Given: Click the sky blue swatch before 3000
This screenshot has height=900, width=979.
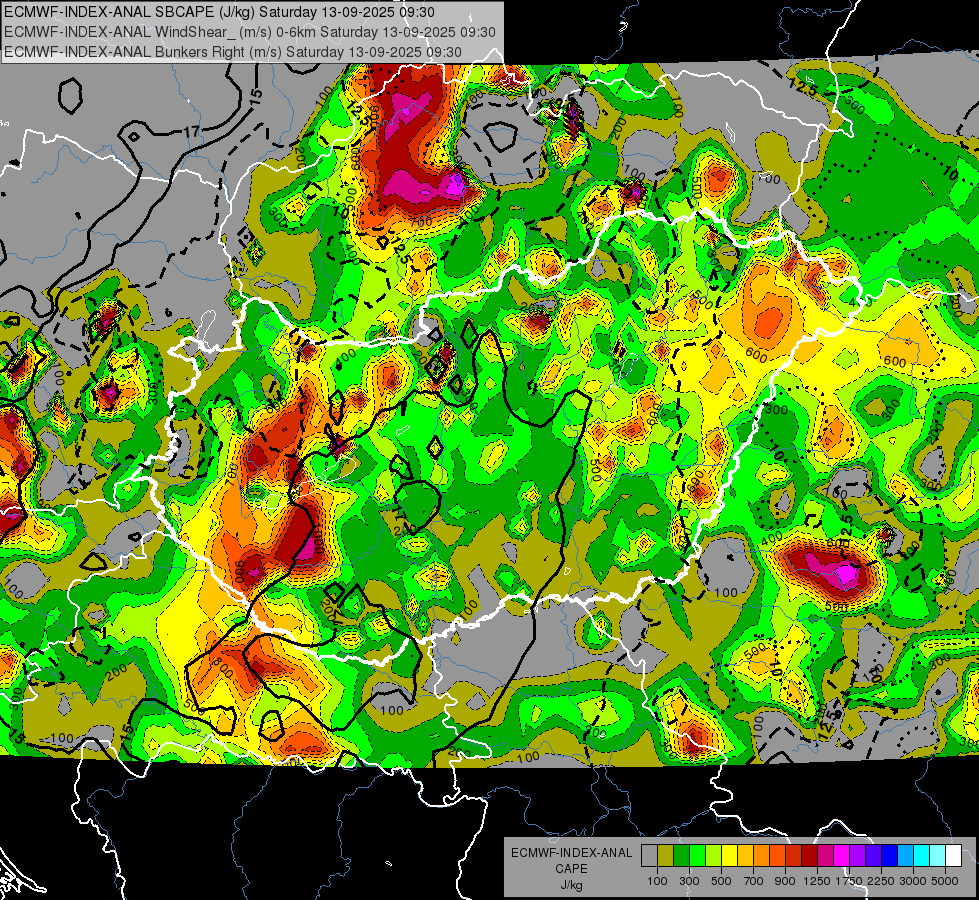Looking at the screenshot, I should click(906, 855).
